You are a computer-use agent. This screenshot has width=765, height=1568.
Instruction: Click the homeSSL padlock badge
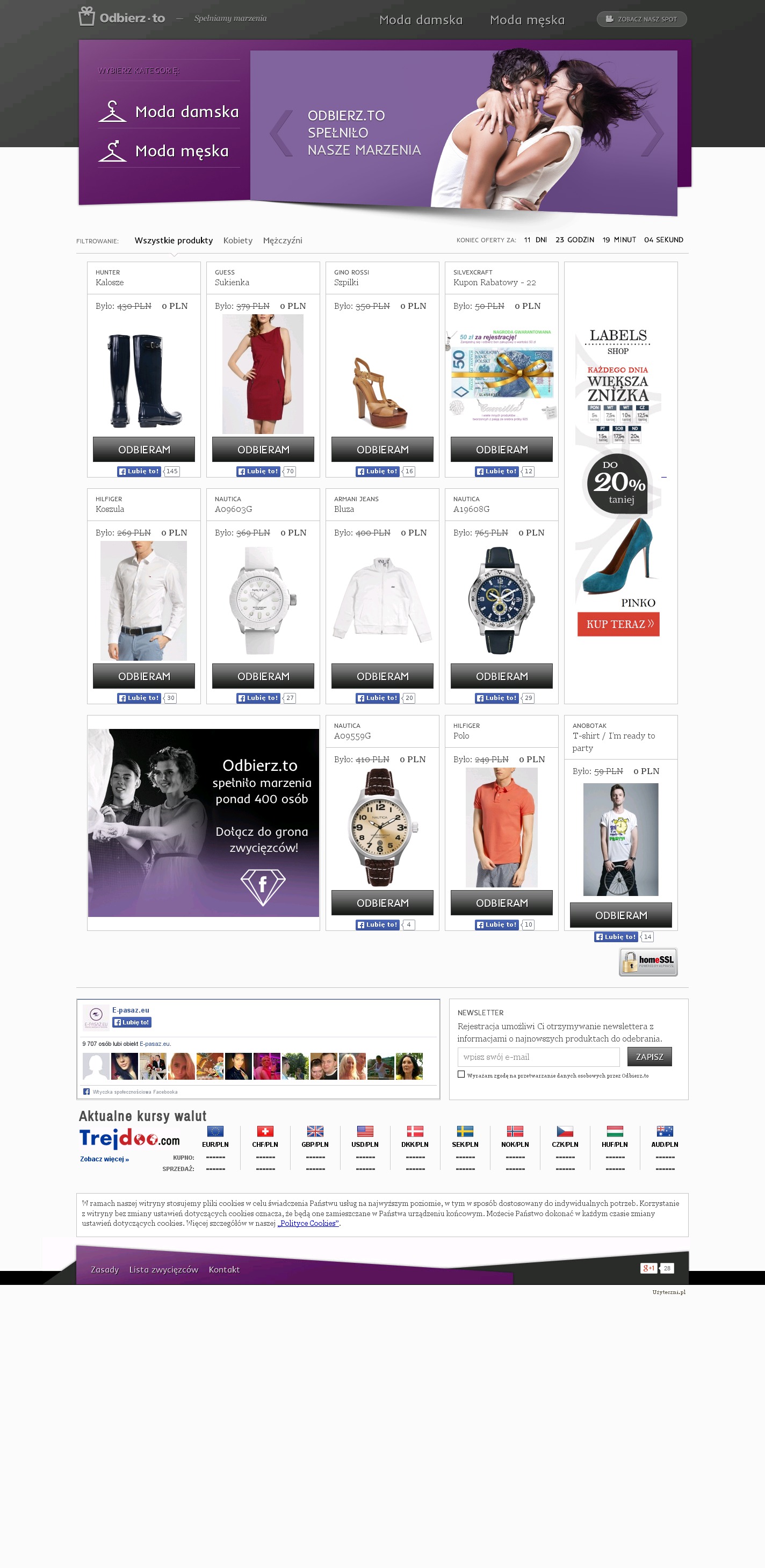tap(648, 962)
